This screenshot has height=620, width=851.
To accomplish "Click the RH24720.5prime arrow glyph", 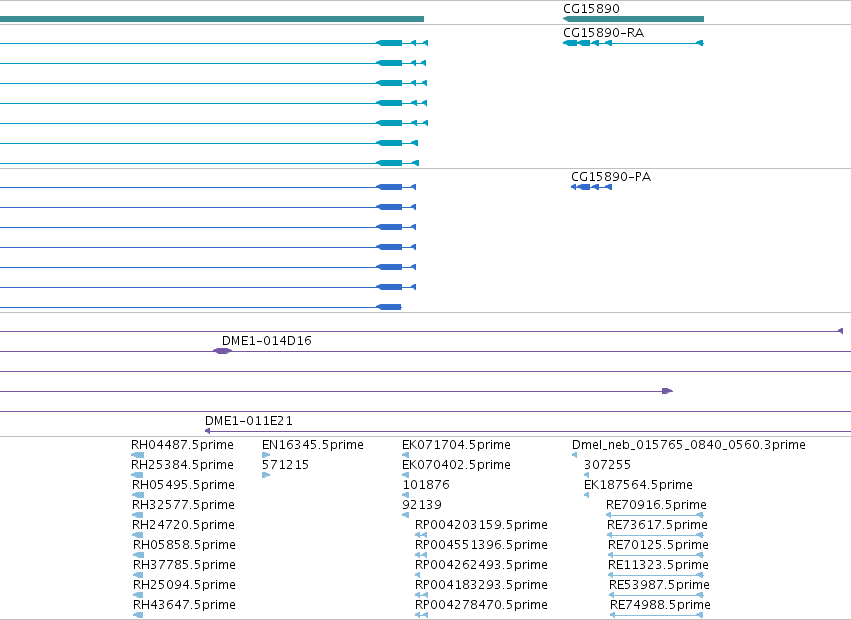I will point(138,535).
